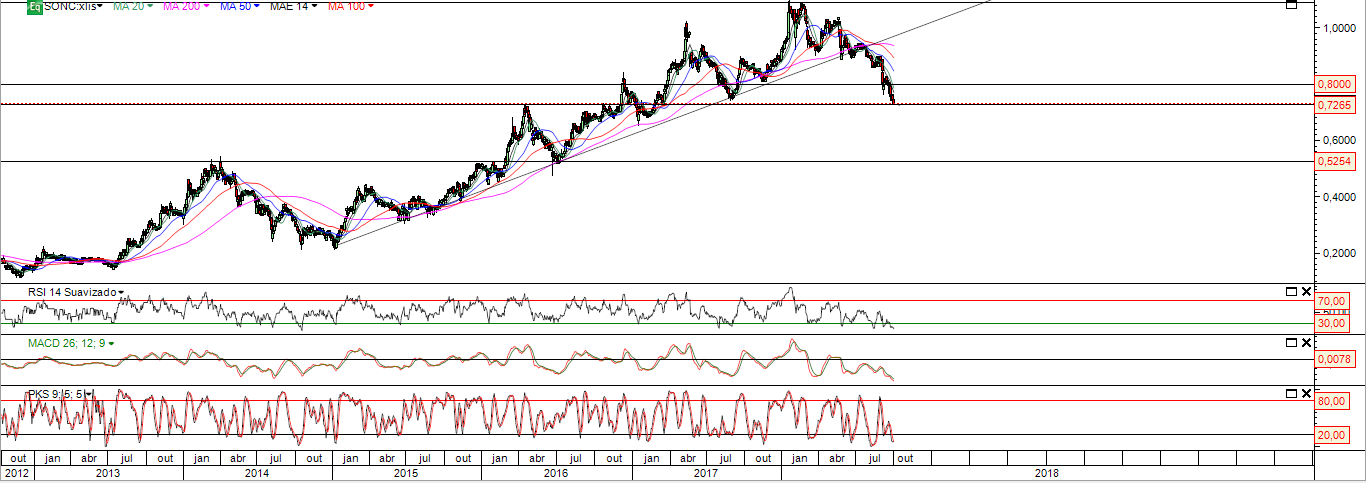Click the 2017 year on timeline
1366x483 pixels.
(706, 473)
